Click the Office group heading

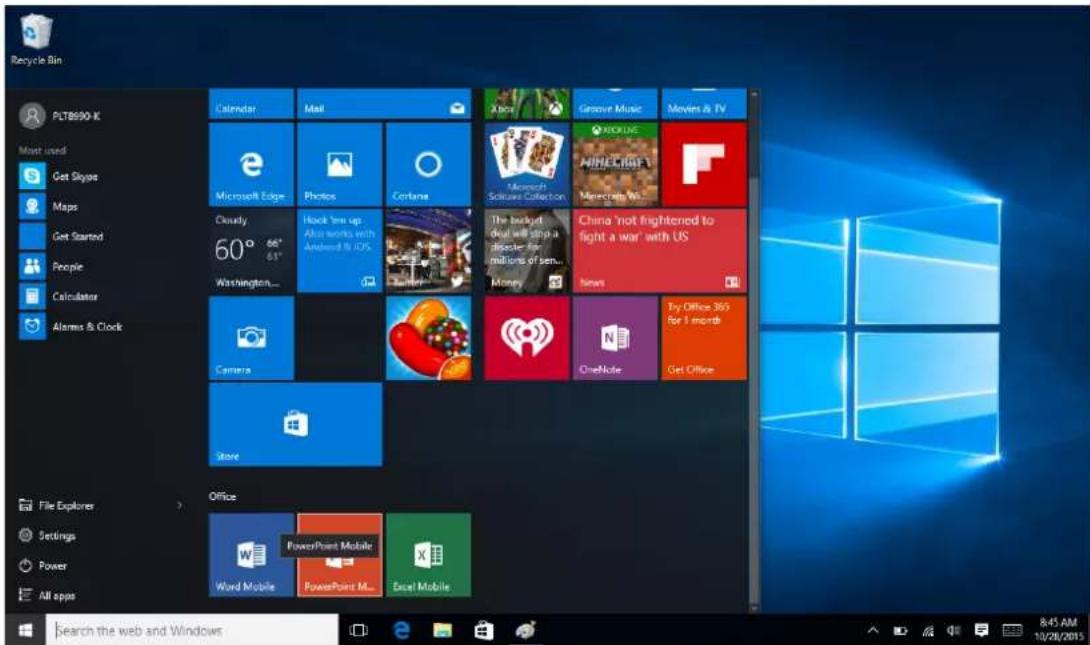pyautogui.click(x=222, y=496)
